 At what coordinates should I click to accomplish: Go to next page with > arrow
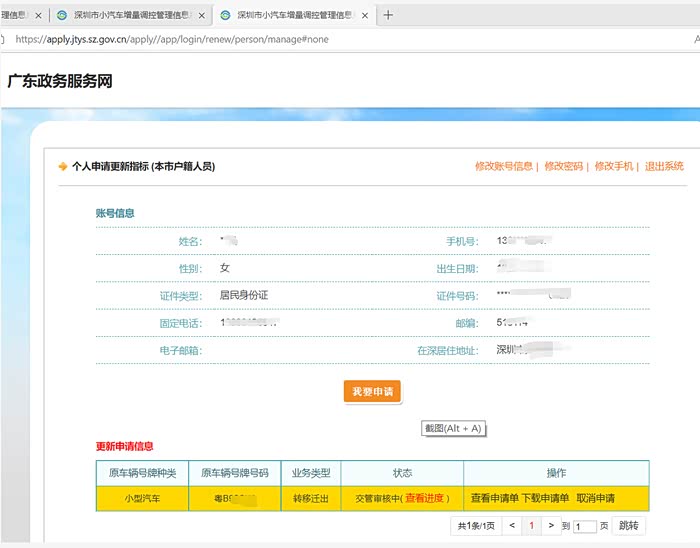(551, 525)
